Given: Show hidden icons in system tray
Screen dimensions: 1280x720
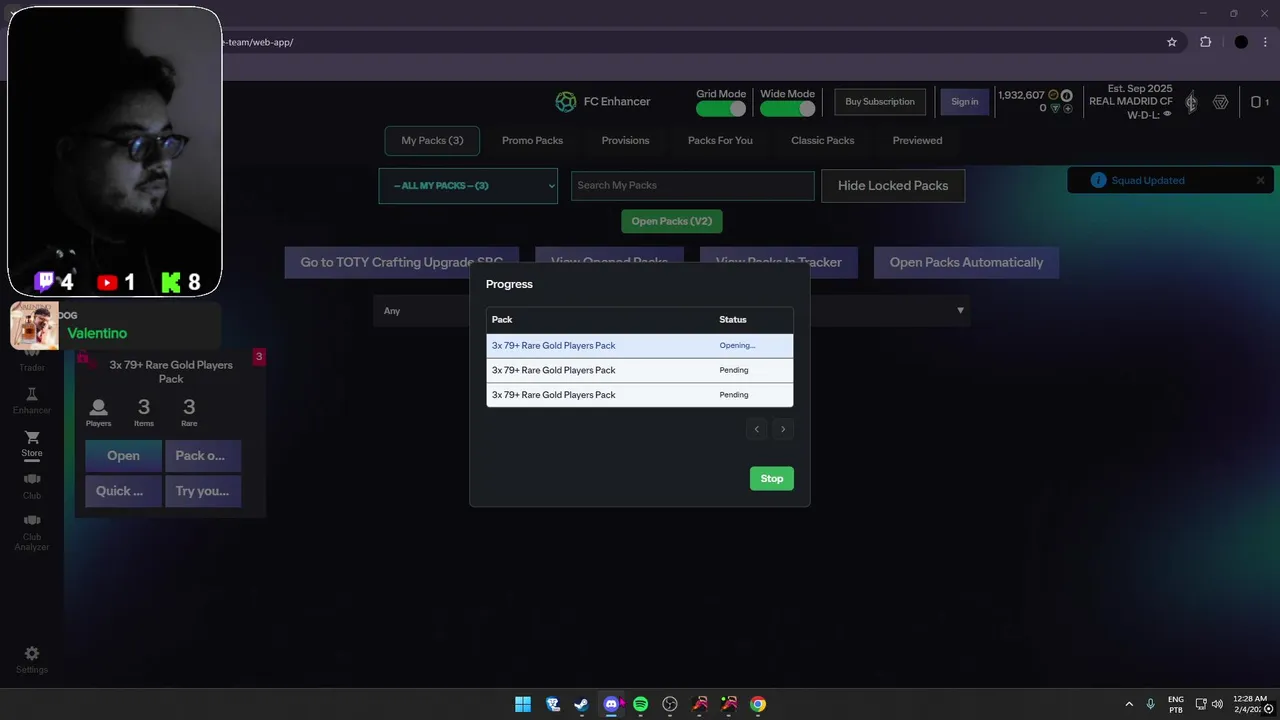Looking at the screenshot, I should [1129, 704].
